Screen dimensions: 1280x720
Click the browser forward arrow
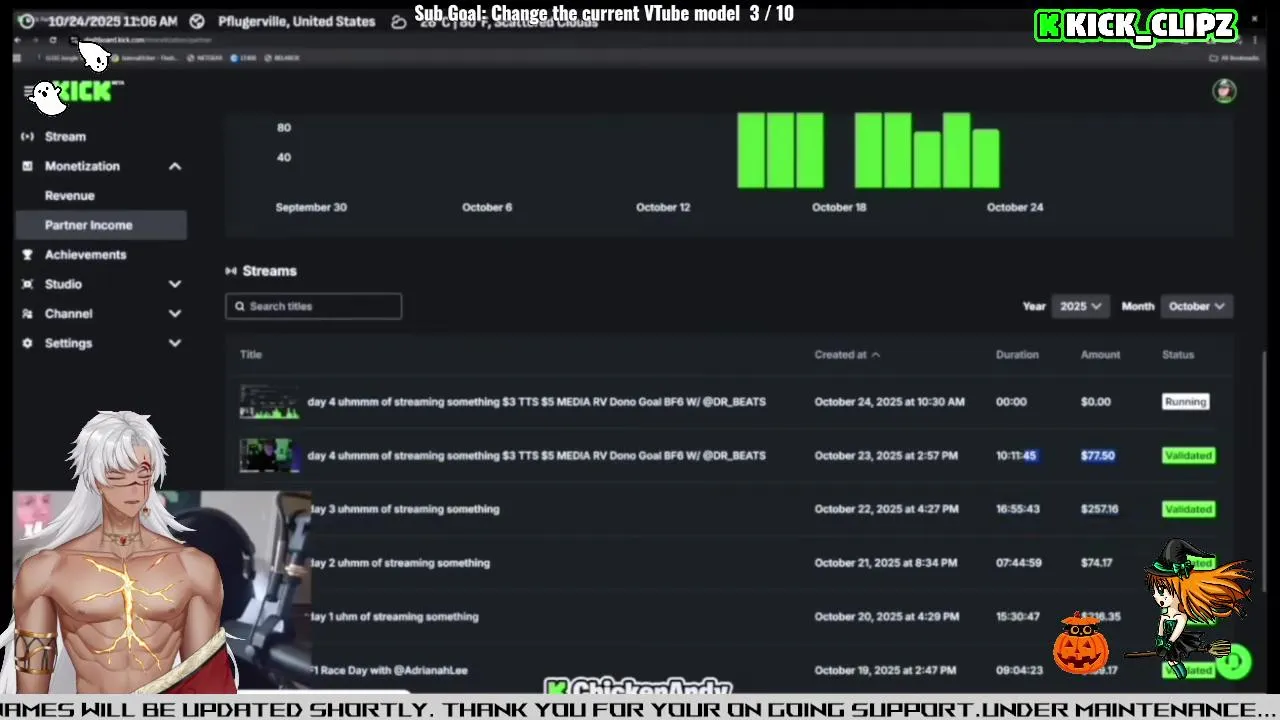36,40
